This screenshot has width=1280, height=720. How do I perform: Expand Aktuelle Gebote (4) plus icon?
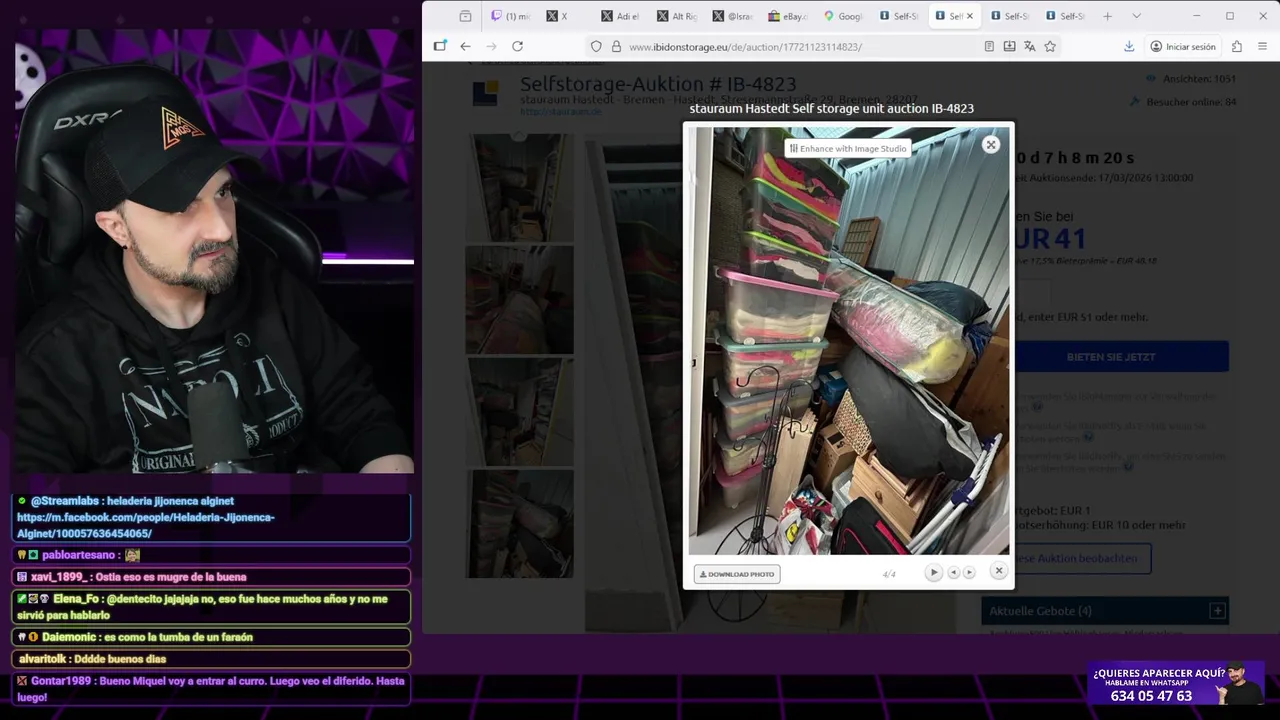coord(1217,610)
